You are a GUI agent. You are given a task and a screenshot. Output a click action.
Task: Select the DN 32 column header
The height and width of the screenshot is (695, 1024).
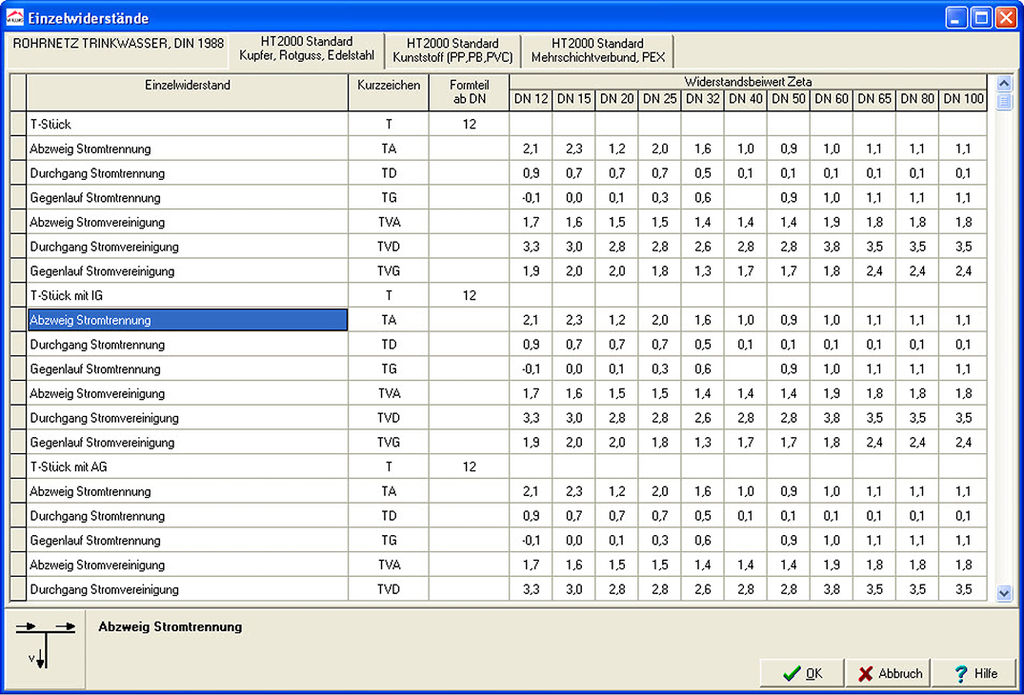703,101
